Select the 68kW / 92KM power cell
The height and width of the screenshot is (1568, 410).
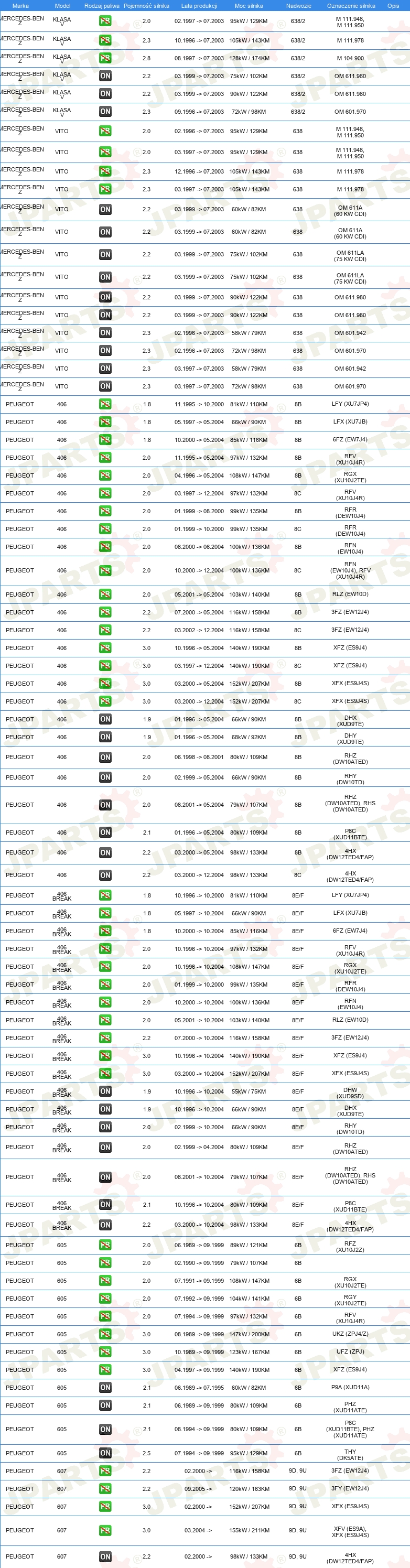(249, 737)
